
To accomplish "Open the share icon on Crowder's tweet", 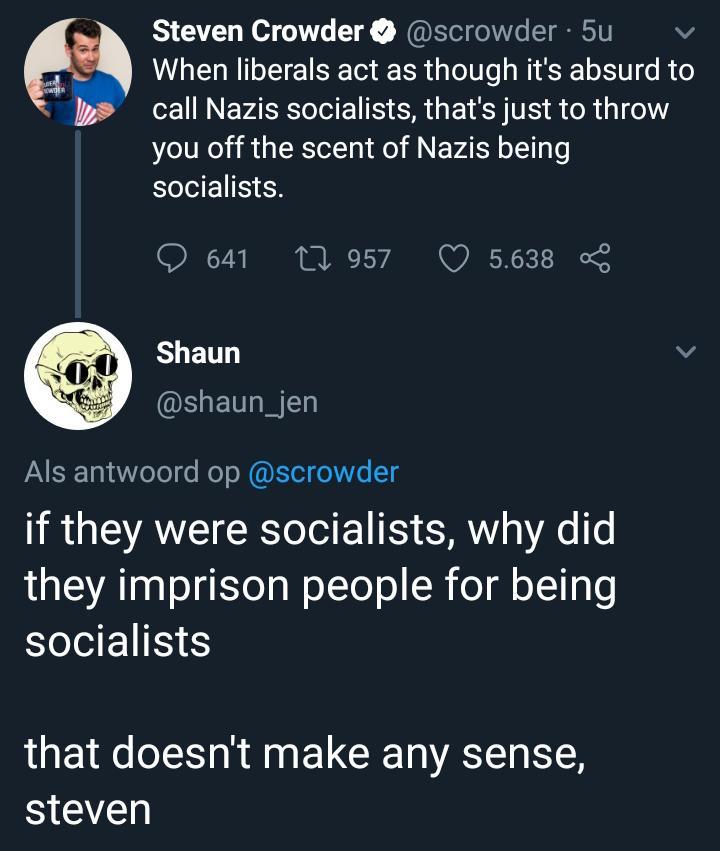I will coord(594,259).
